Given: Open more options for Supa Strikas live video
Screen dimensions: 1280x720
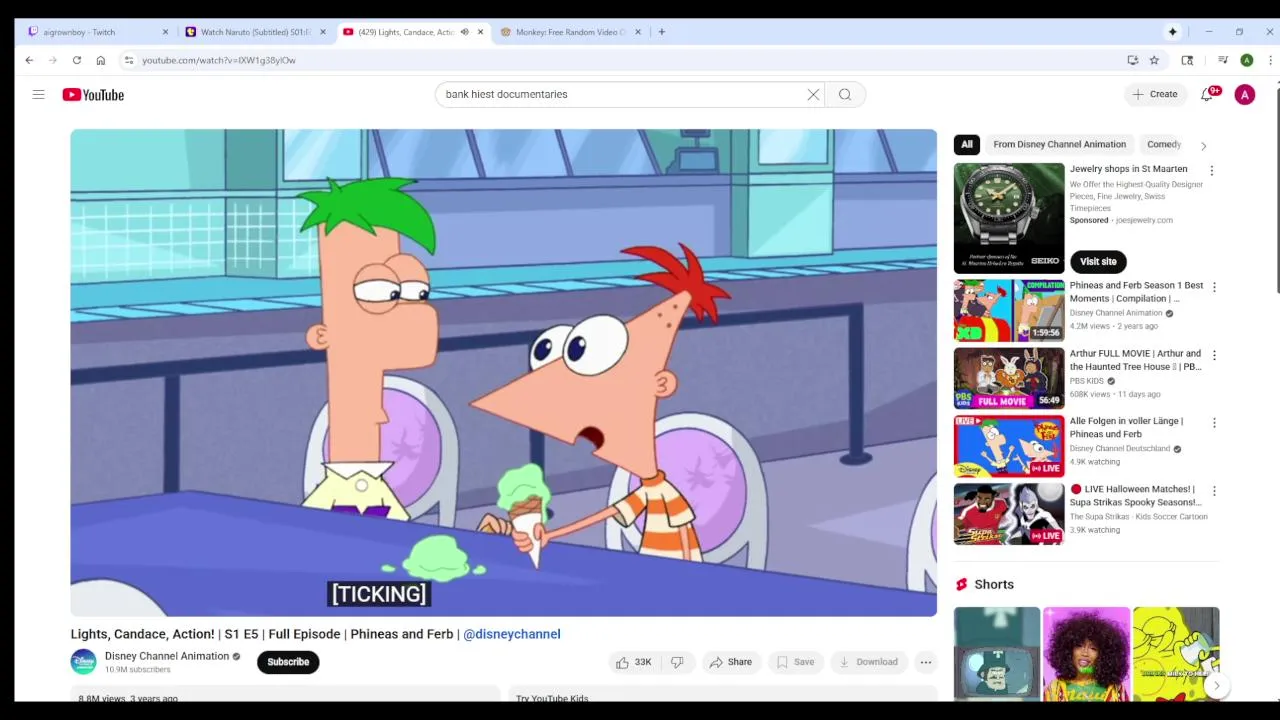Looking at the screenshot, I should click(1214, 491).
